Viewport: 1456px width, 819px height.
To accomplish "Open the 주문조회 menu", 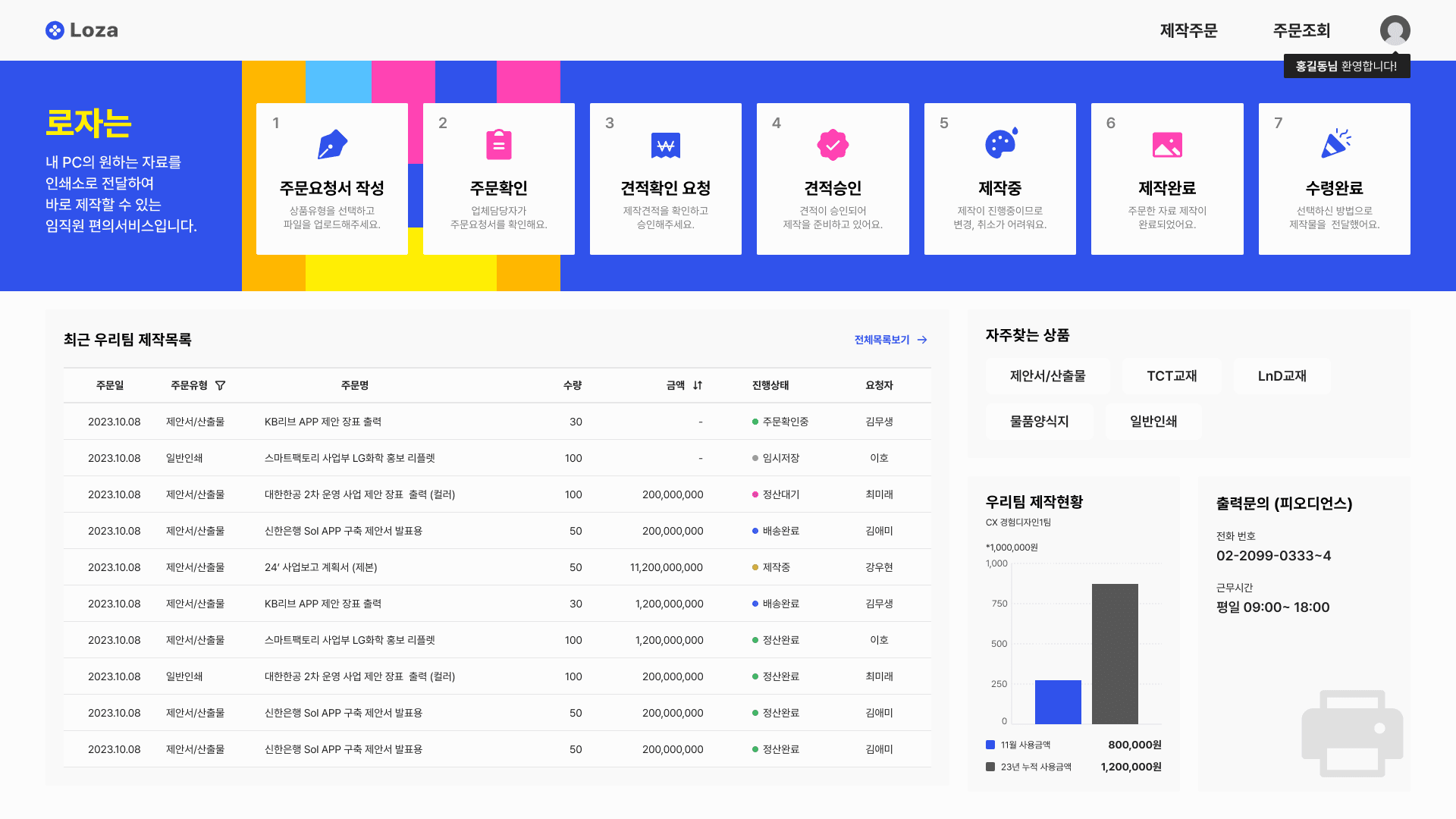I will 1301,30.
